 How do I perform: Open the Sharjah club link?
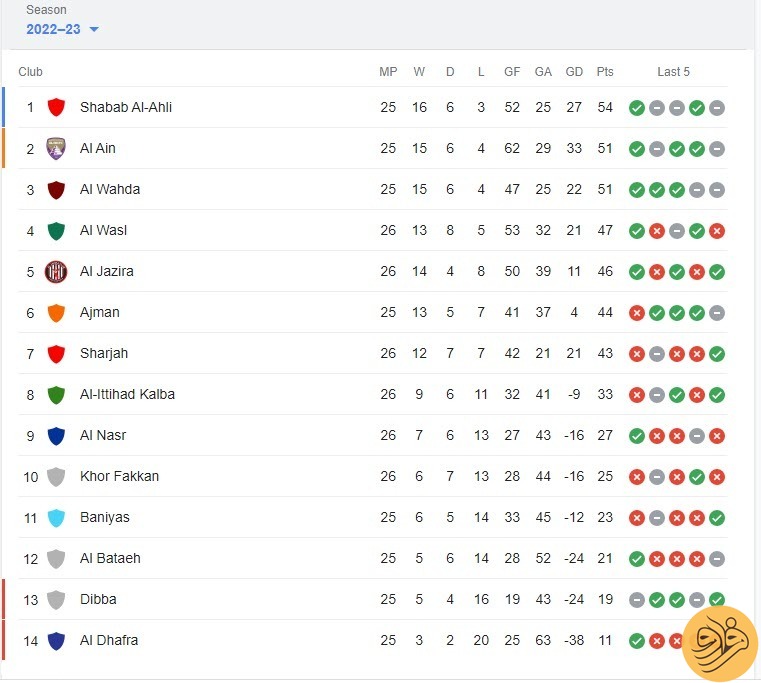coord(104,353)
